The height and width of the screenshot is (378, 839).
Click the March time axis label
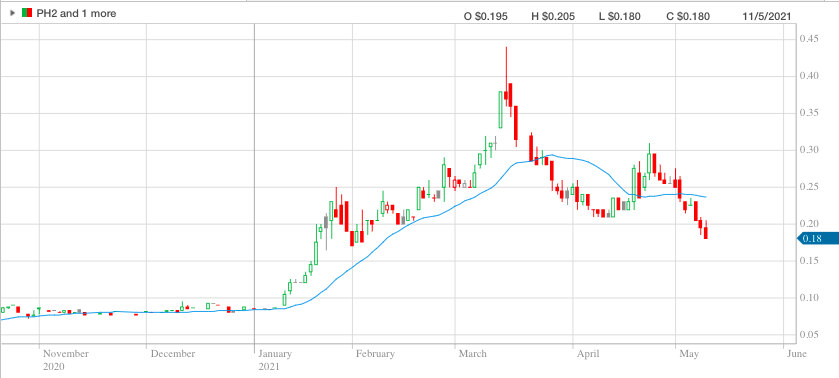click(x=472, y=354)
